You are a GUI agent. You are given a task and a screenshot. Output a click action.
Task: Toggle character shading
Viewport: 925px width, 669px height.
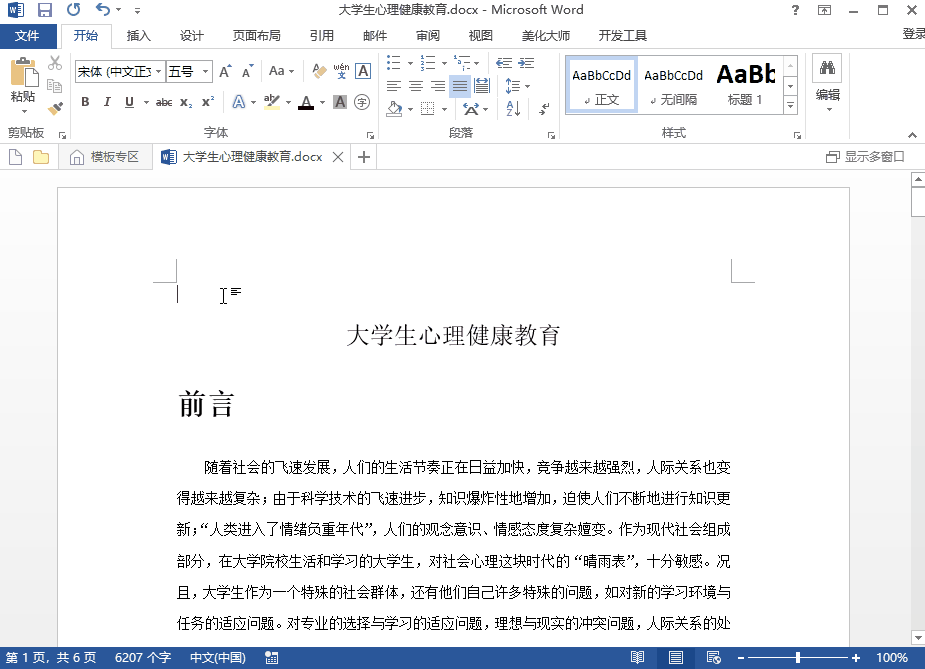pyautogui.click(x=340, y=102)
